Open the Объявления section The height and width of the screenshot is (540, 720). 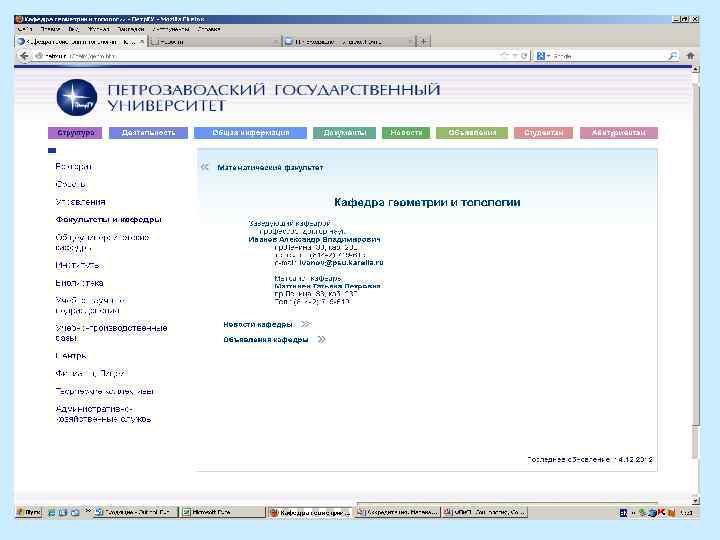tap(472, 133)
